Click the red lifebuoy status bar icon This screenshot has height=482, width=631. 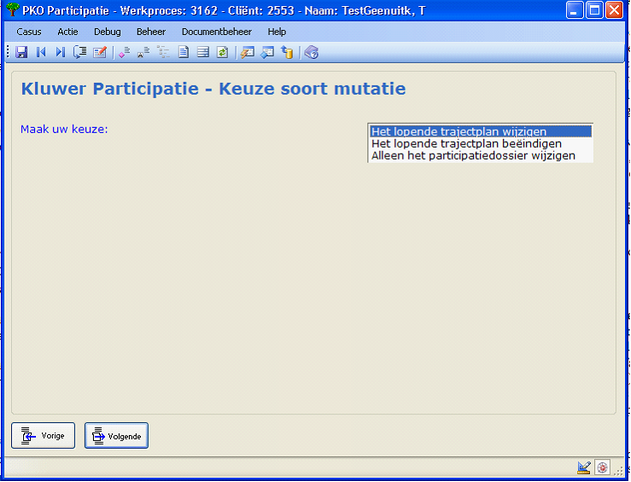click(x=602, y=468)
